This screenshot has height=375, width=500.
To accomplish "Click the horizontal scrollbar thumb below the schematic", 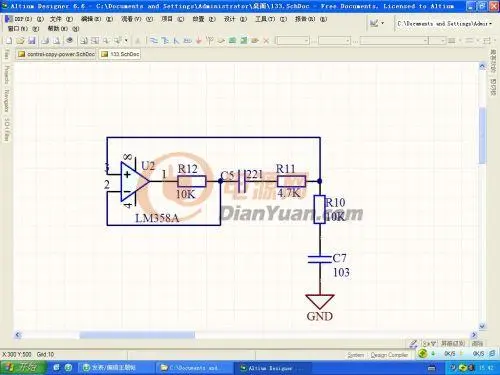I will (137, 335).
